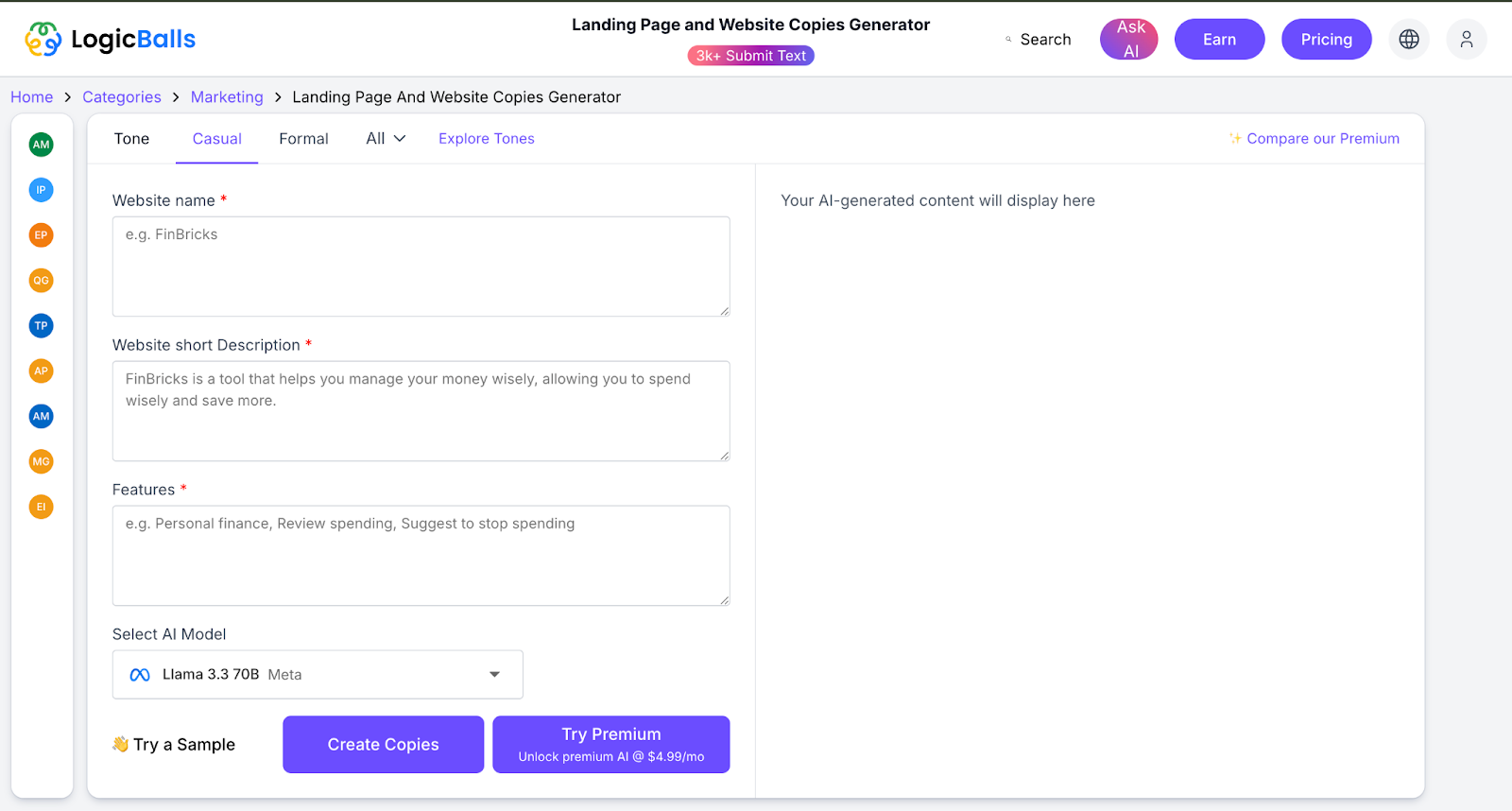Open the Pricing page button
The height and width of the screenshot is (811, 1512).
point(1326,40)
